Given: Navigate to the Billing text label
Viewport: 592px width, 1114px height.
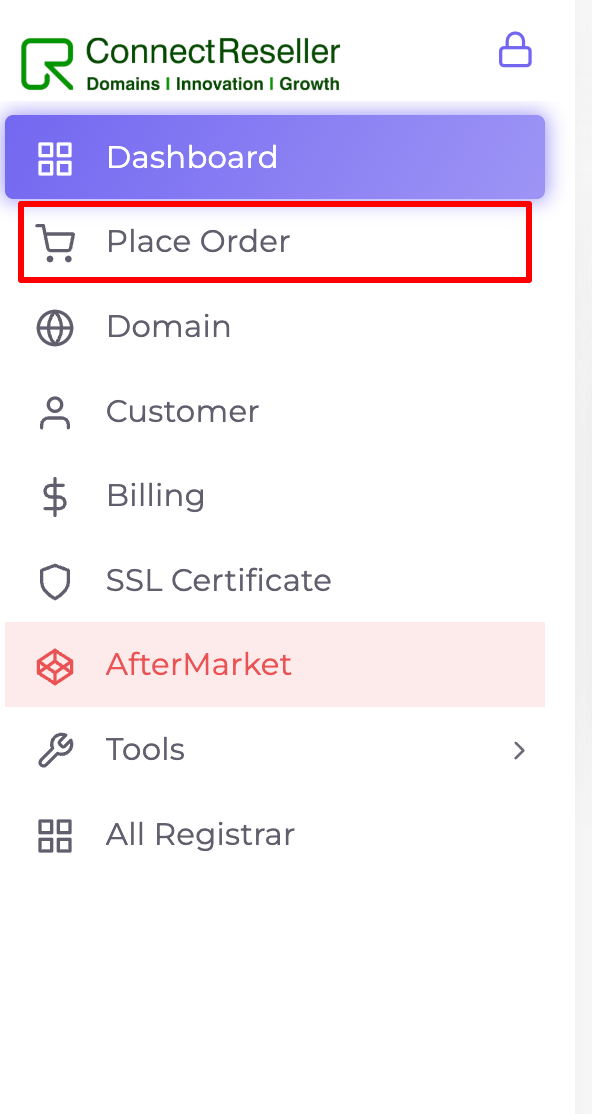Looking at the screenshot, I should click(x=156, y=496).
